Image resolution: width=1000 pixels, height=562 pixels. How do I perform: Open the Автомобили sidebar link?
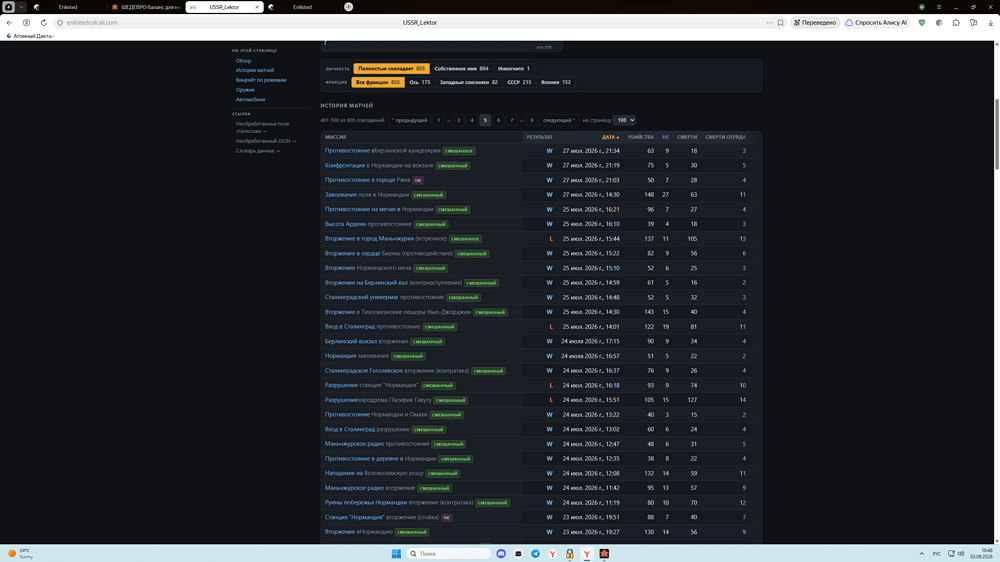pos(250,100)
